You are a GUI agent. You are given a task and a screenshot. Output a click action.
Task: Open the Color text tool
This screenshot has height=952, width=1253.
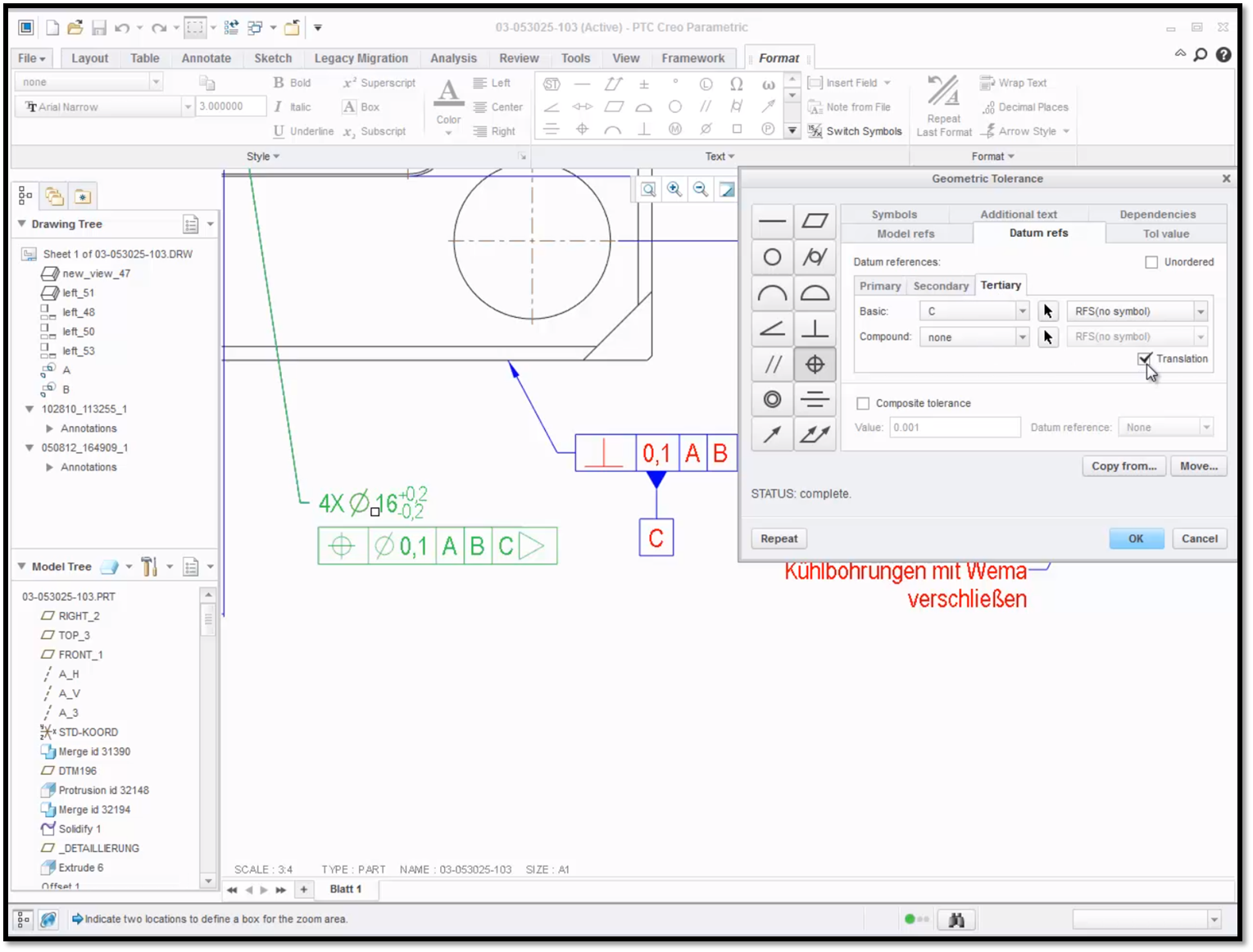(x=448, y=106)
